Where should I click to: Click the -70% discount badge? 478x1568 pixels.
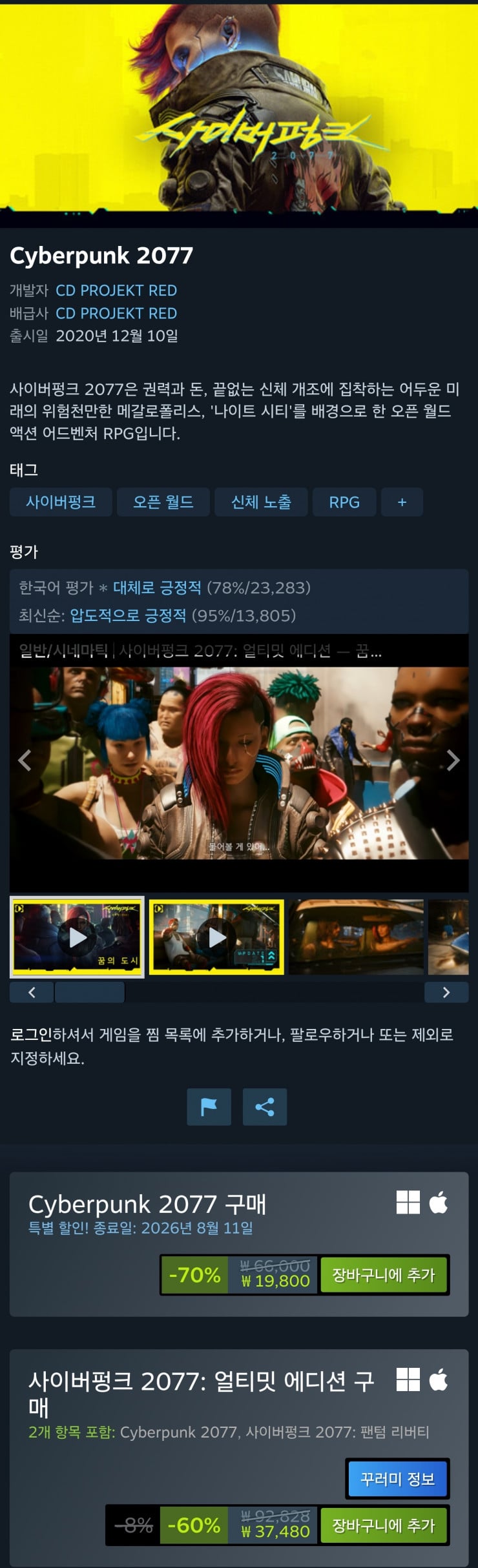[194, 1274]
